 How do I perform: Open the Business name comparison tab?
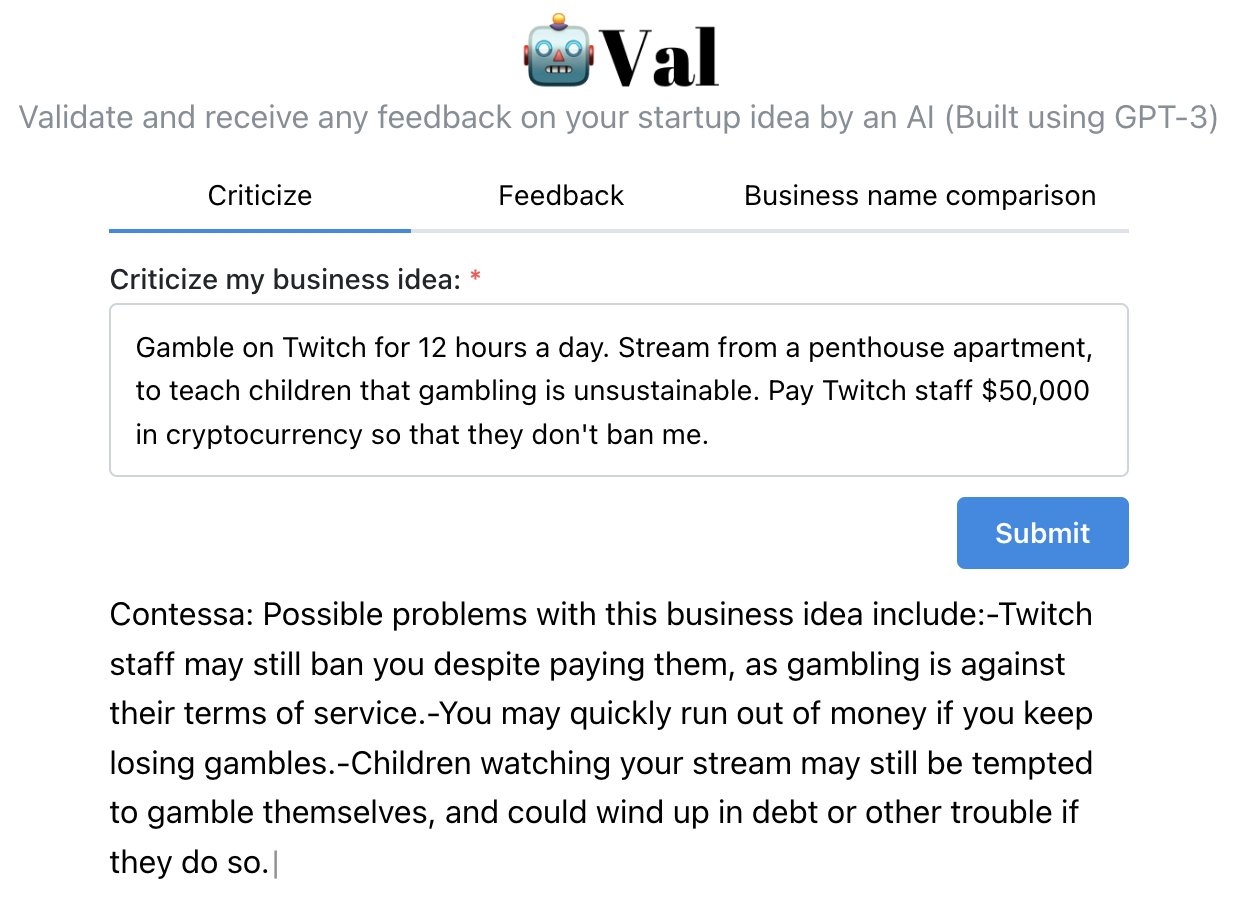[x=920, y=195]
